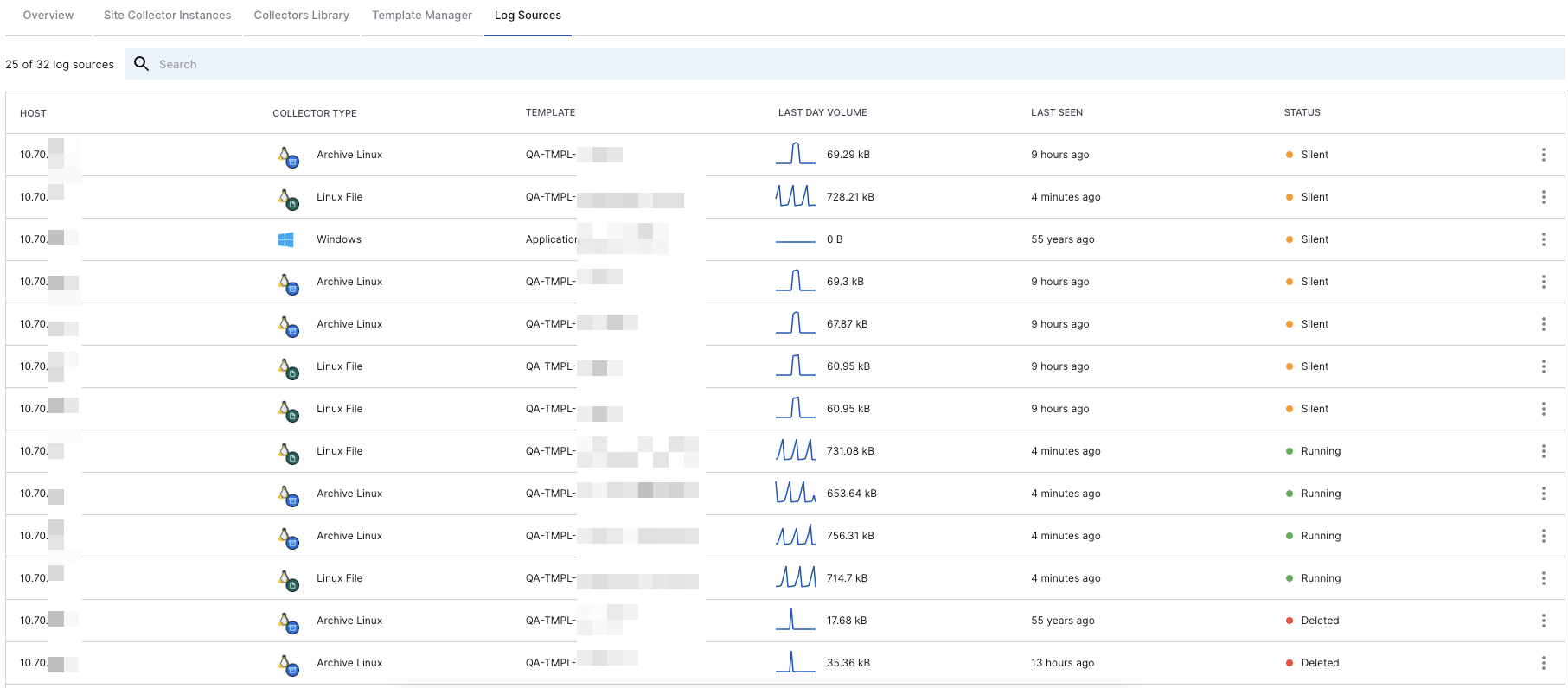Viewport: 1568px width, 688px height.
Task: Click the sparkline chart beside 728.21 kB
Action: pyautogui.click(x=796, y=196)
